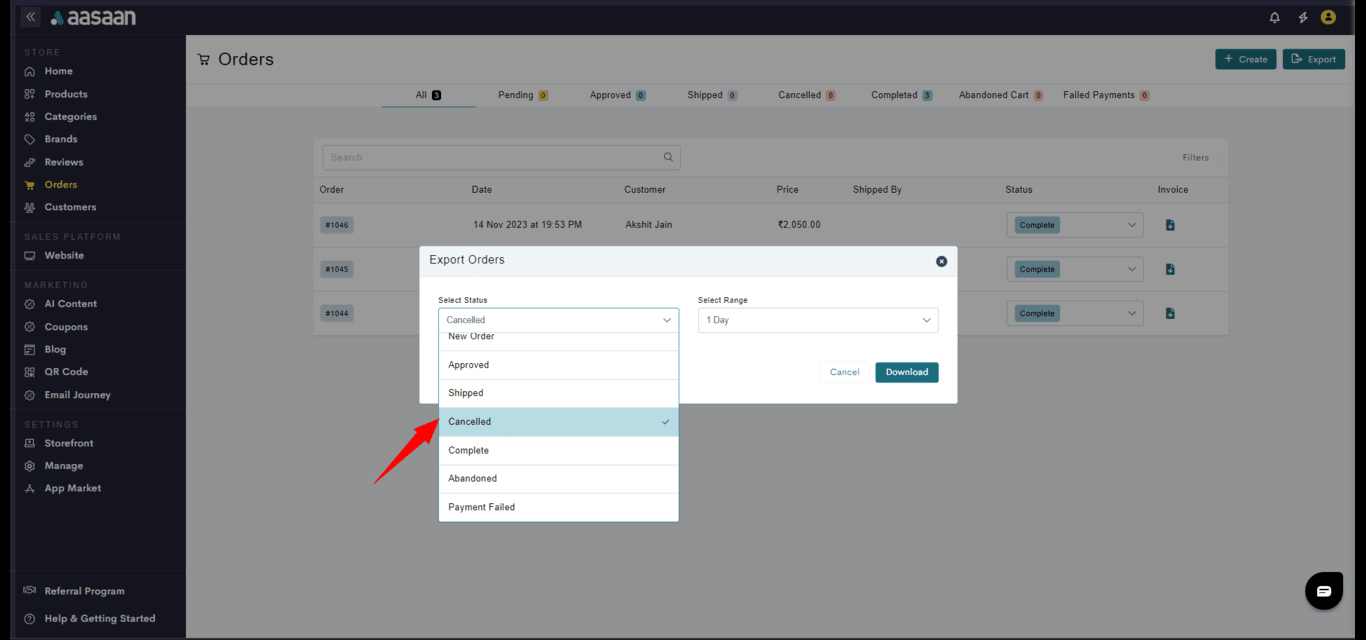This screenshot has width=1366, height=640.
Task: Open the chat support bubble
Action: click(1323, 591)
